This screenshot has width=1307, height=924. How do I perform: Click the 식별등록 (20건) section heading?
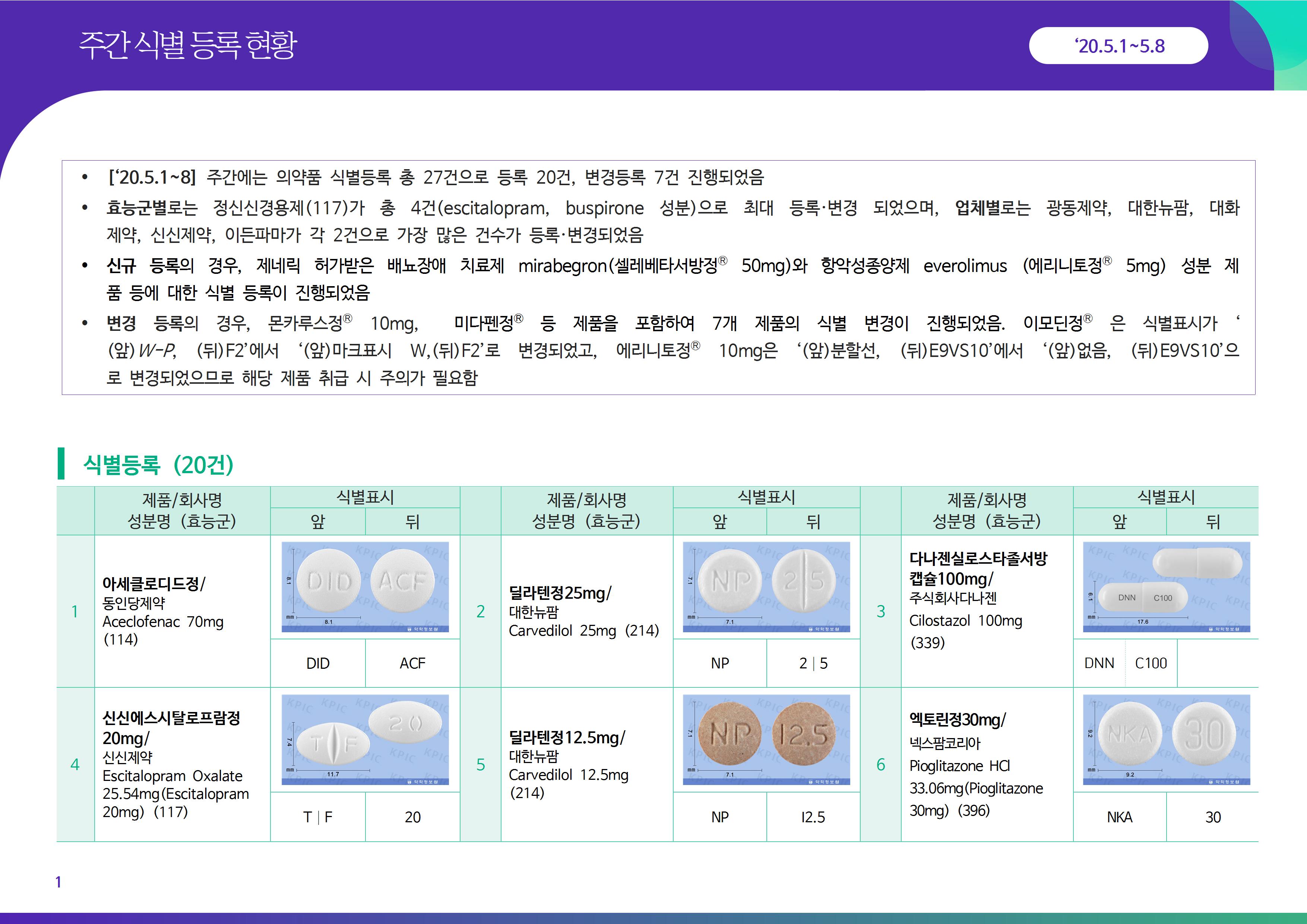click(158, 465)
